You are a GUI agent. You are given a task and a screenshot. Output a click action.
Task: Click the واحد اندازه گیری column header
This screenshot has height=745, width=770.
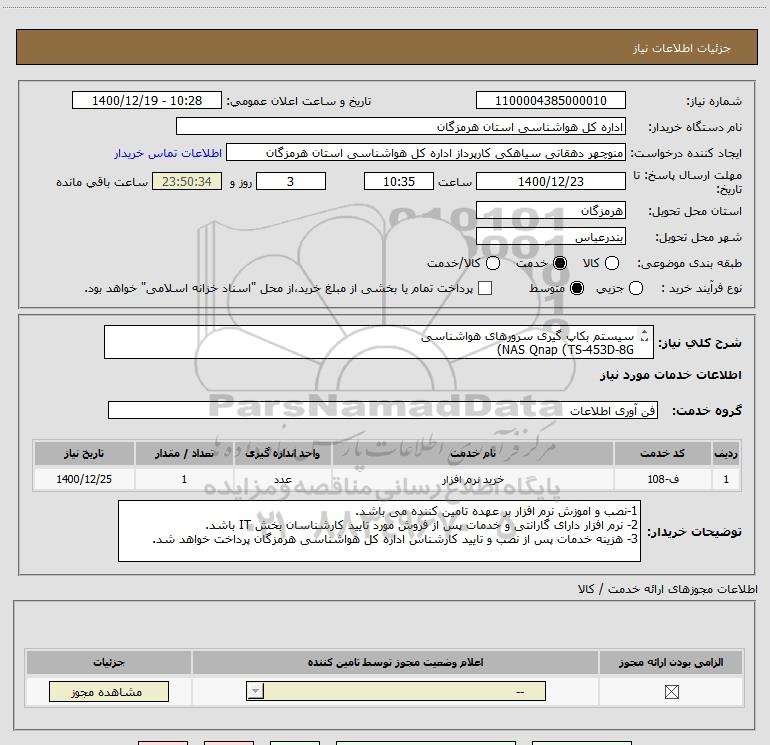[x=282, y=453]
